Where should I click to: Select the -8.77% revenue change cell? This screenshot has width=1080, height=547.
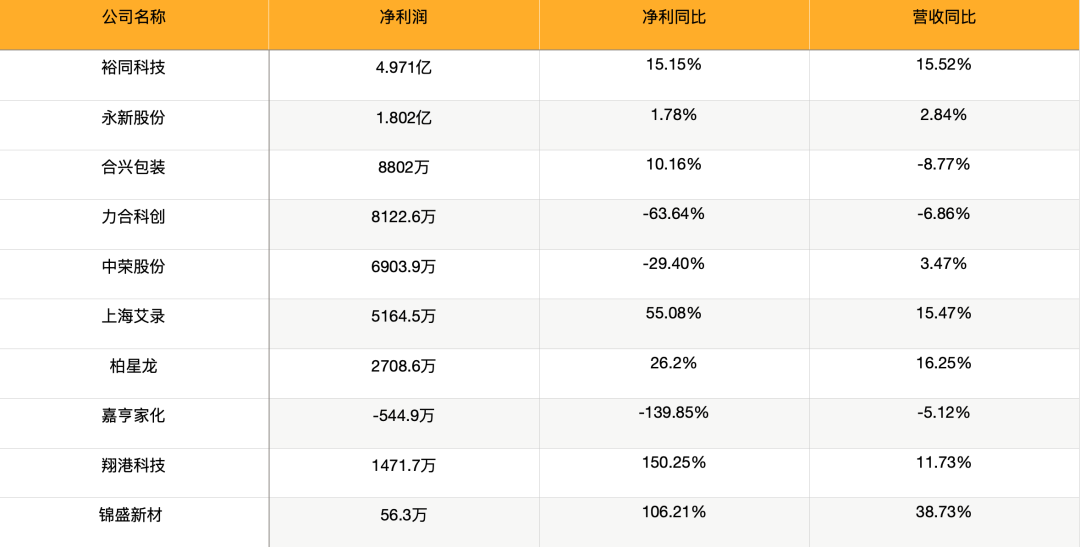pyautogui.click(x=944, y=164)
